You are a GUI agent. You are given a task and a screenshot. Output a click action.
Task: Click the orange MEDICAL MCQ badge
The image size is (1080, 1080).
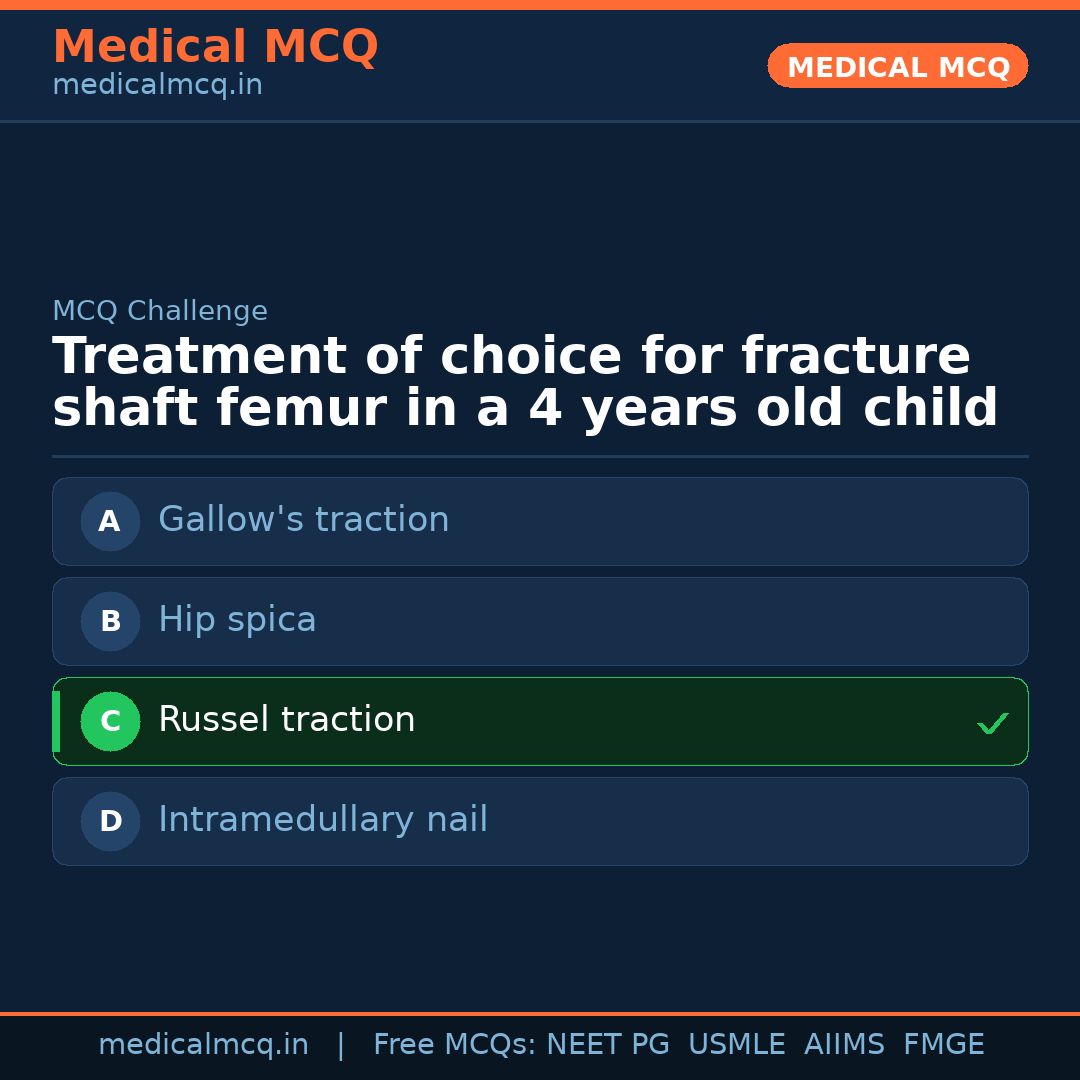(x=897, y=66)
